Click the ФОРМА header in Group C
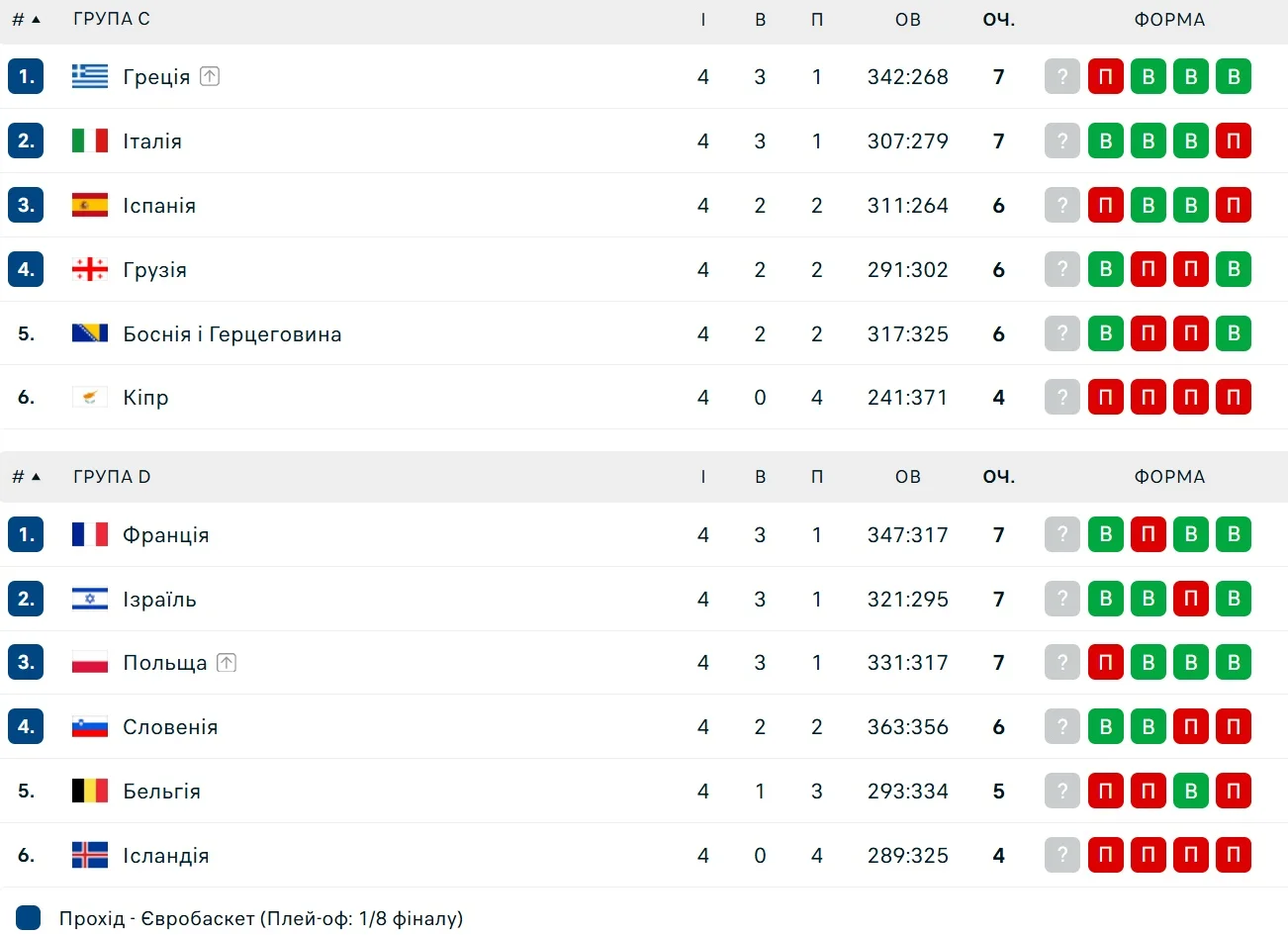Image resolution: width=1288 pixels, height=935 pixels. click(1169, 19)
